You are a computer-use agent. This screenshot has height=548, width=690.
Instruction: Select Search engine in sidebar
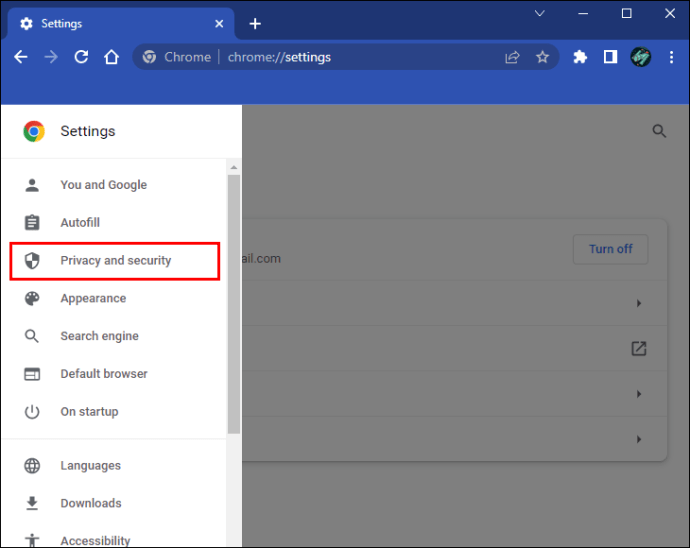pyautogui.click(x=114, y=336)
